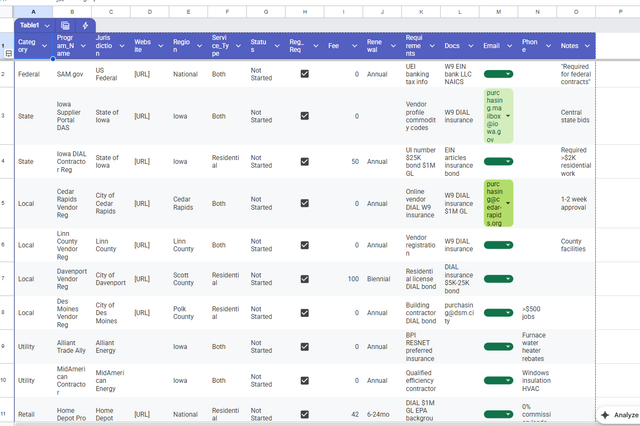Open the [URL] link in Cedar Rapids Vendor row
Image resolution: width=640 pixels, height=426 pixels.
click(x=142, y=203)
